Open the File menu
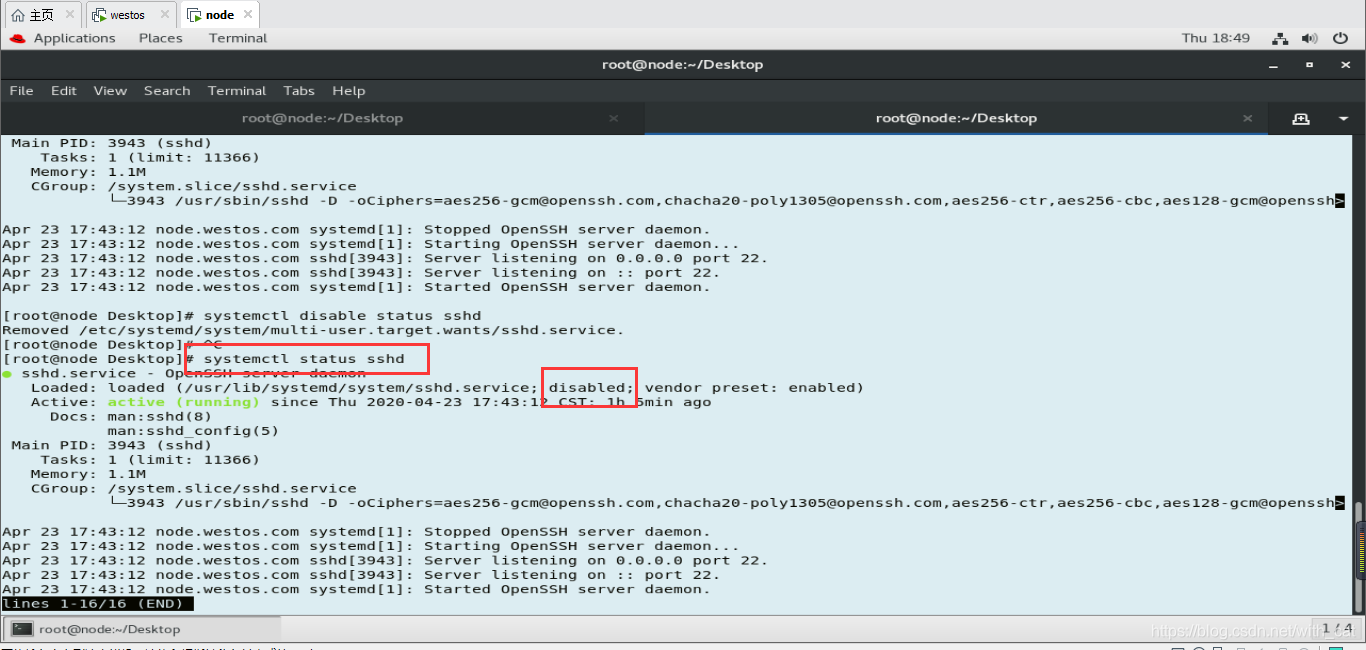 (21, 90)
